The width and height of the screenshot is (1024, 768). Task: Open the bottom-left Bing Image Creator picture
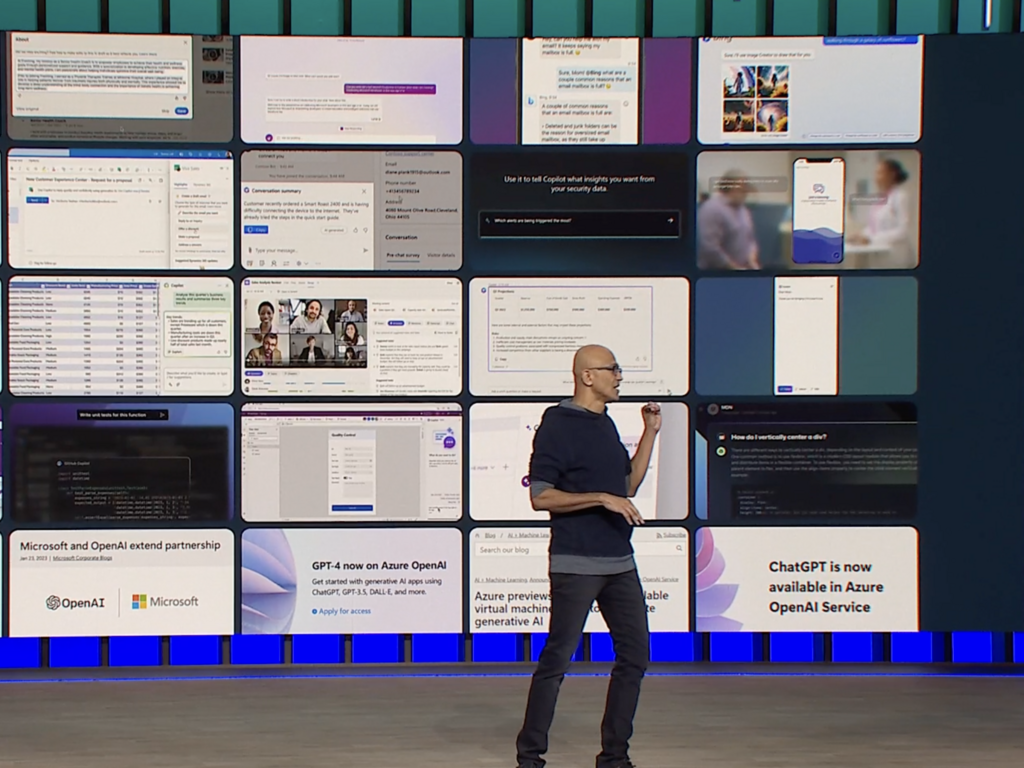739,116
